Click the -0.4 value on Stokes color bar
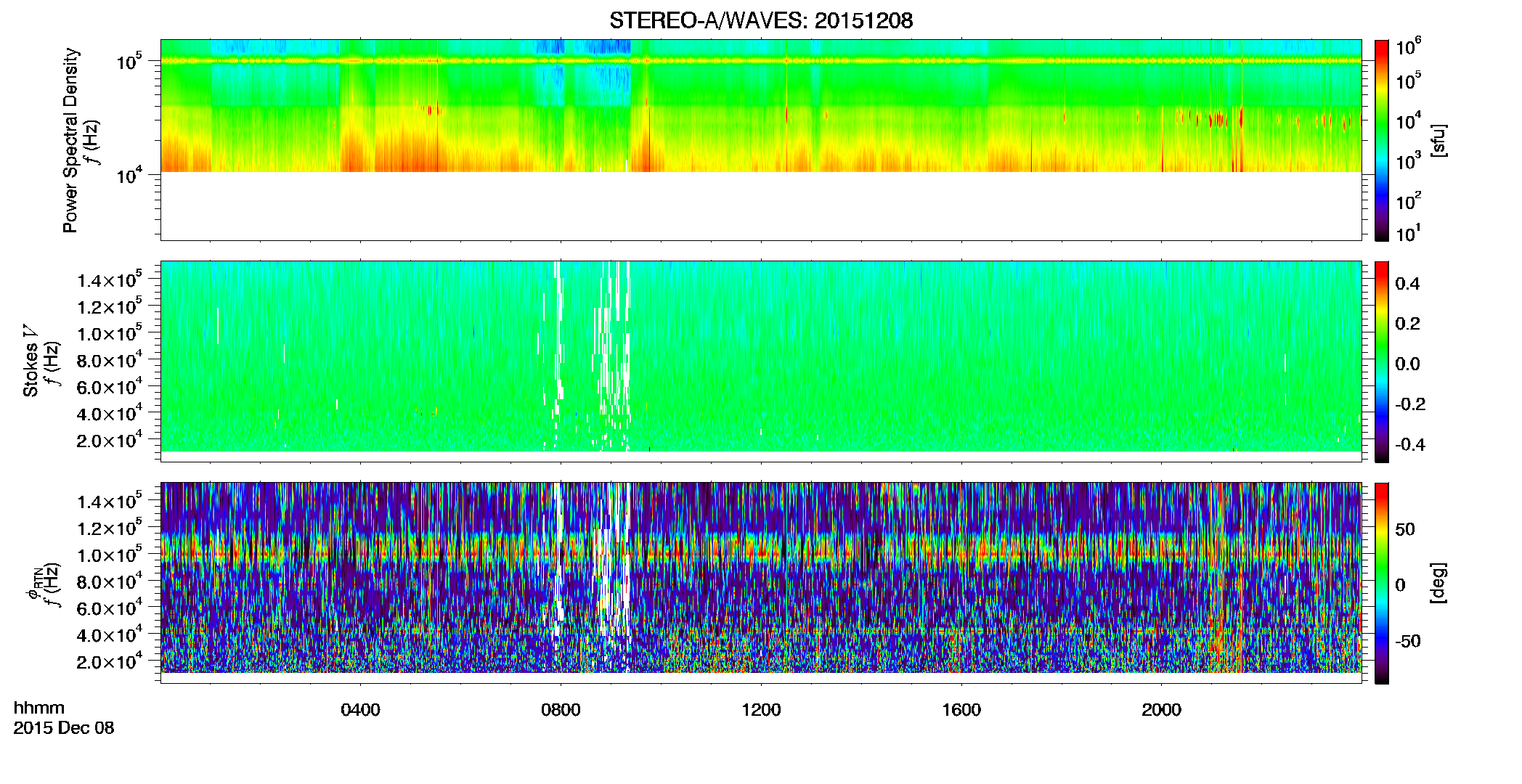 click(x=1410, y=444)
